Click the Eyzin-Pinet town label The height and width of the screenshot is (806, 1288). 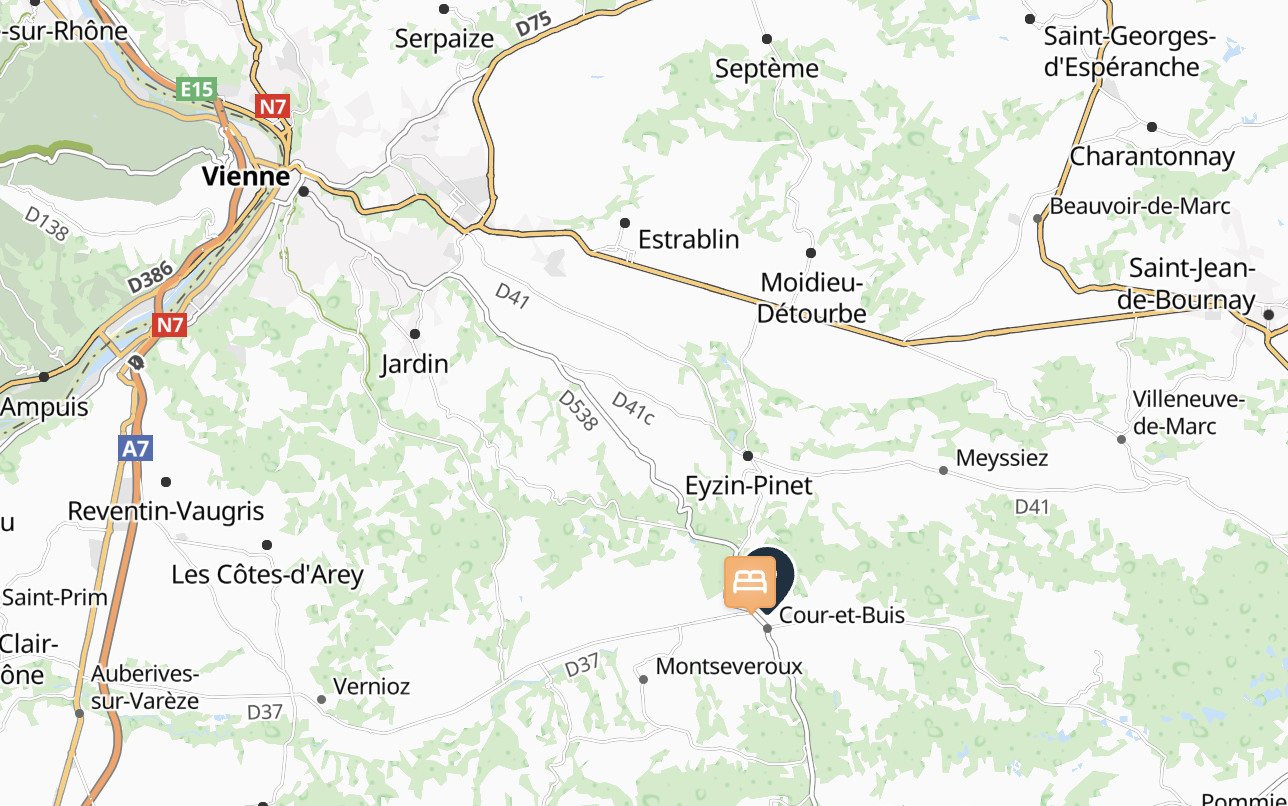pyautogui.click(x=749, y=486)
